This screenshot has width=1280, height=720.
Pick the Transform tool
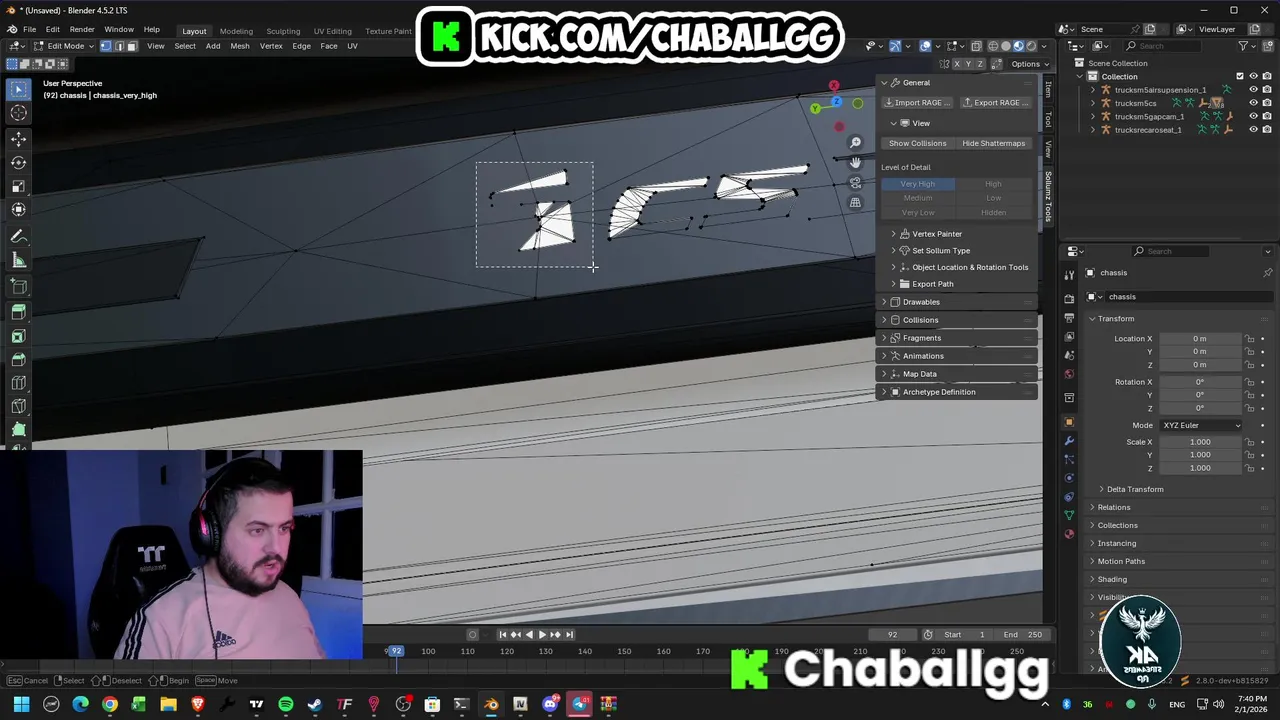coord(18,210)
